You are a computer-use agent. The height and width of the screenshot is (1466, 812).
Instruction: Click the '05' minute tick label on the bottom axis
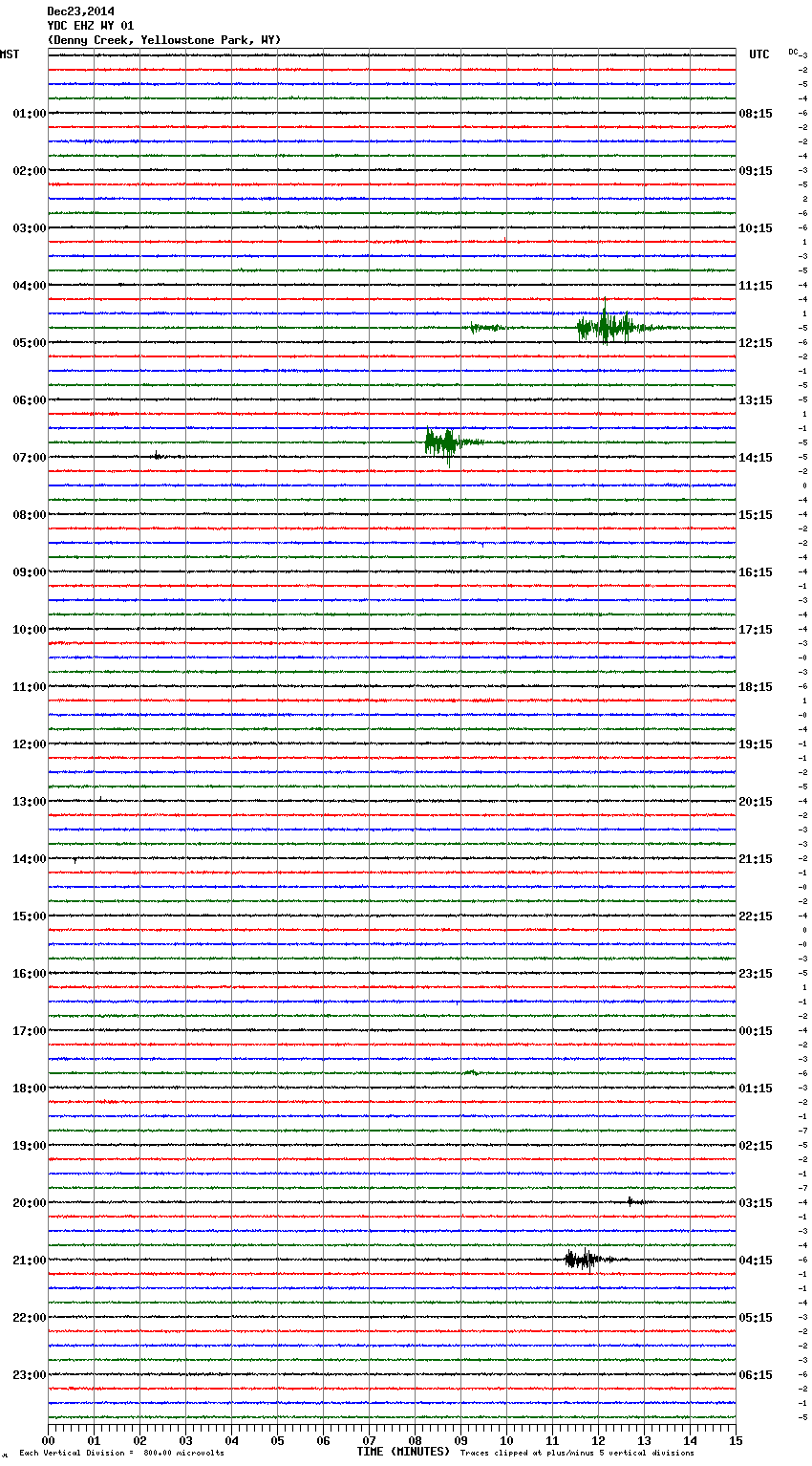pos(277,1440)
